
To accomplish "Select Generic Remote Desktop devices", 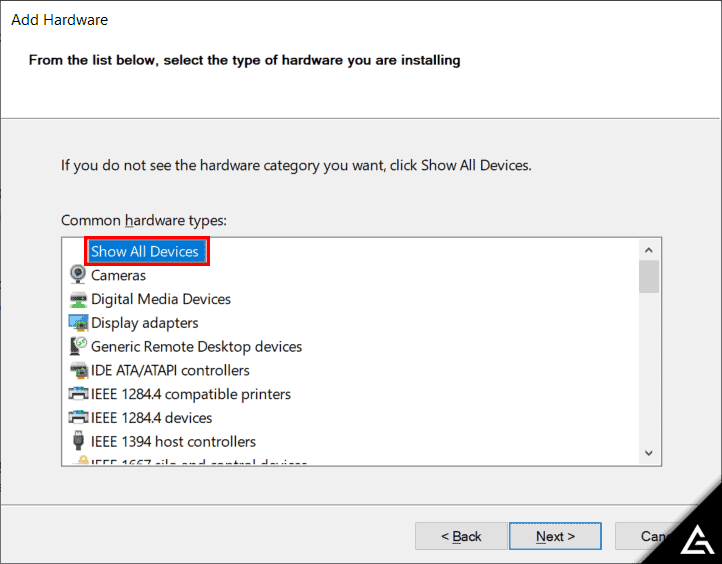I will [x=196, y=347].
